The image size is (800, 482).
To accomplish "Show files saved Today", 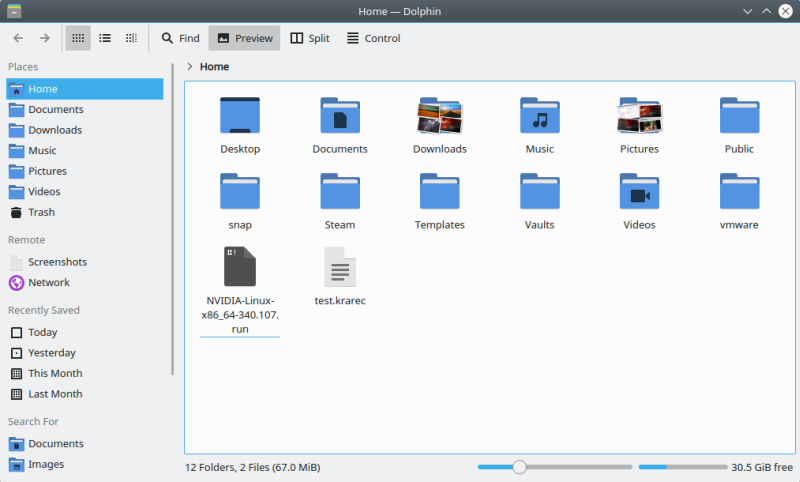I will (x=85, y=332).
